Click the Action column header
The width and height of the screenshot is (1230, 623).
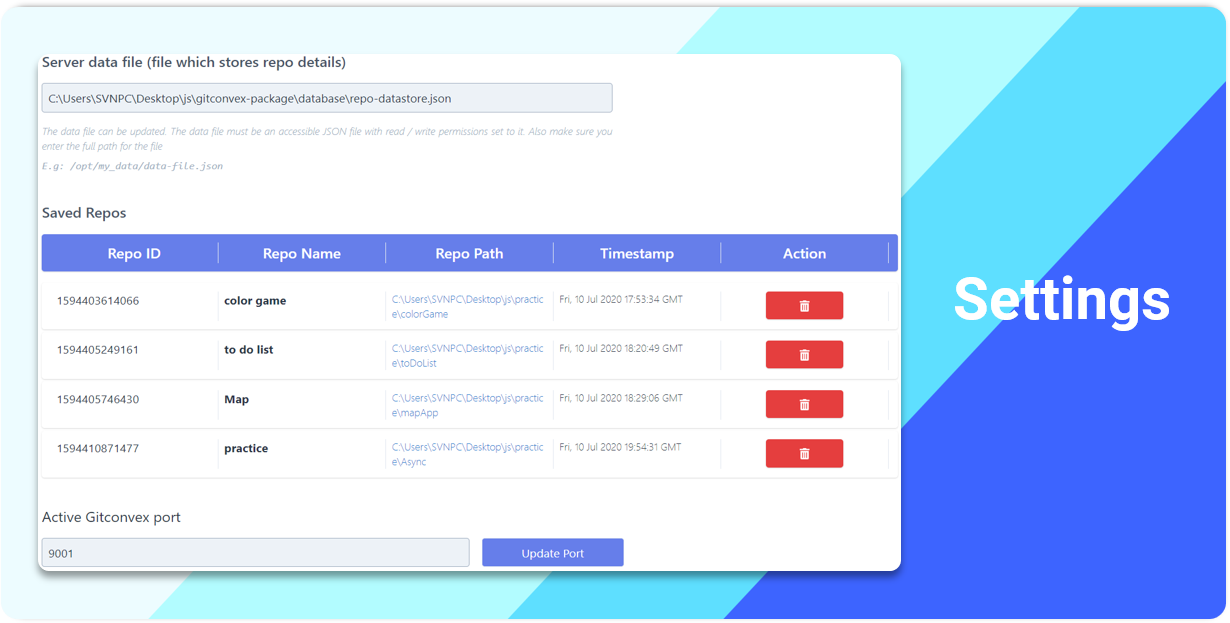(804, 254)
